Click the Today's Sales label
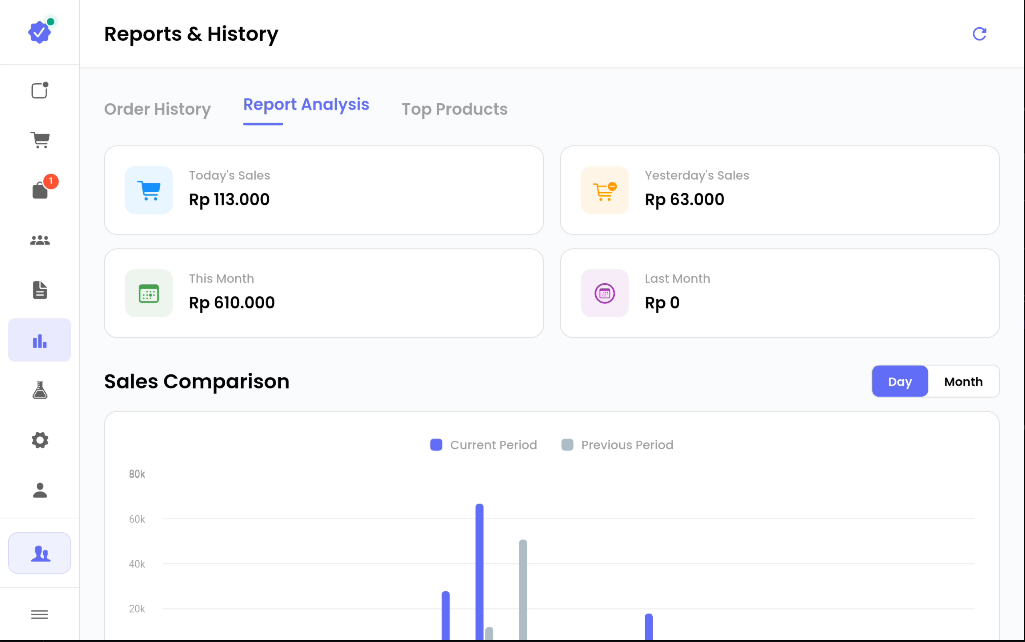The image size is (1025, 642). (x=229, y=175)
